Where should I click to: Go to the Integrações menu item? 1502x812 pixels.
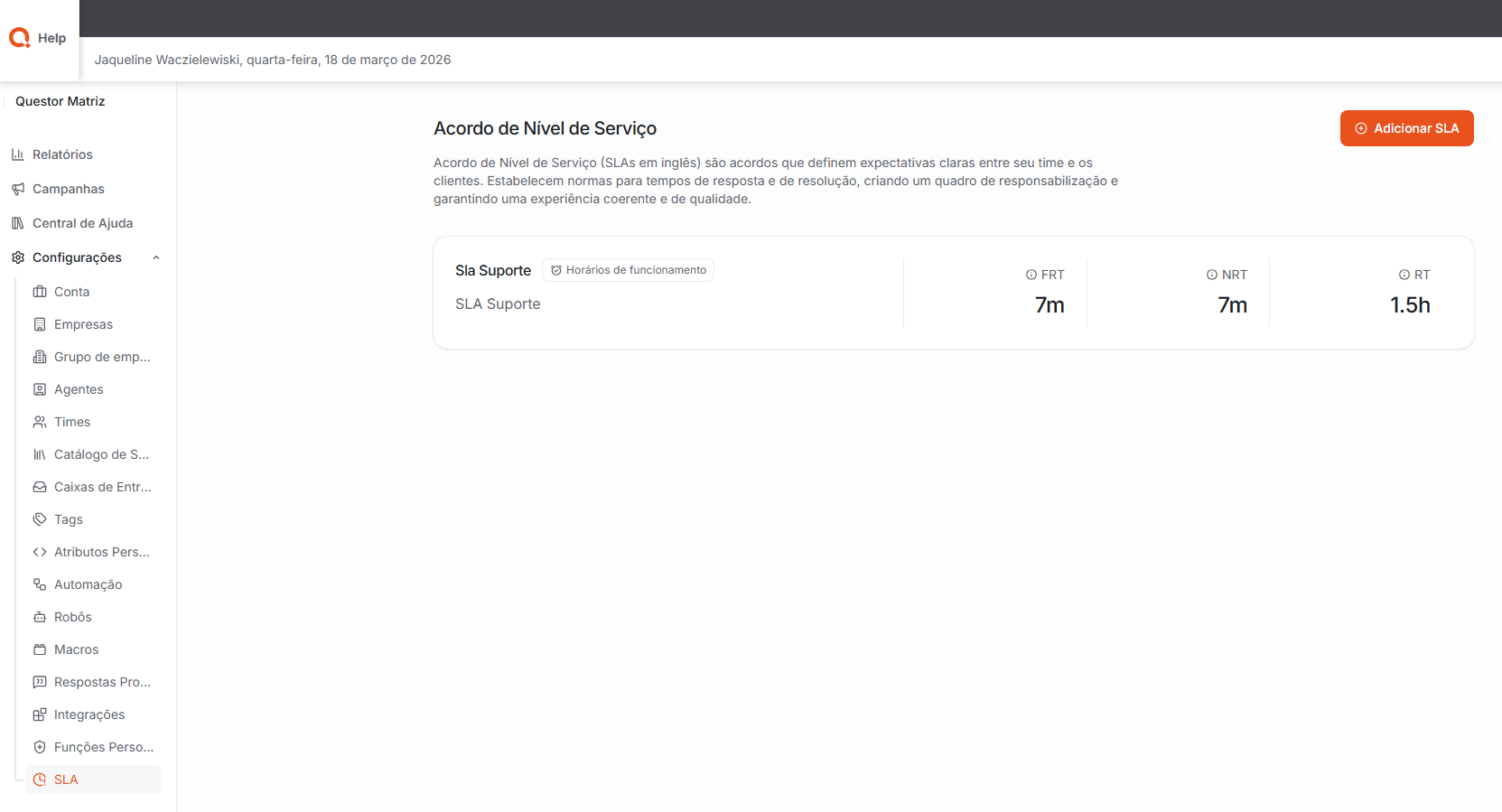89,714
